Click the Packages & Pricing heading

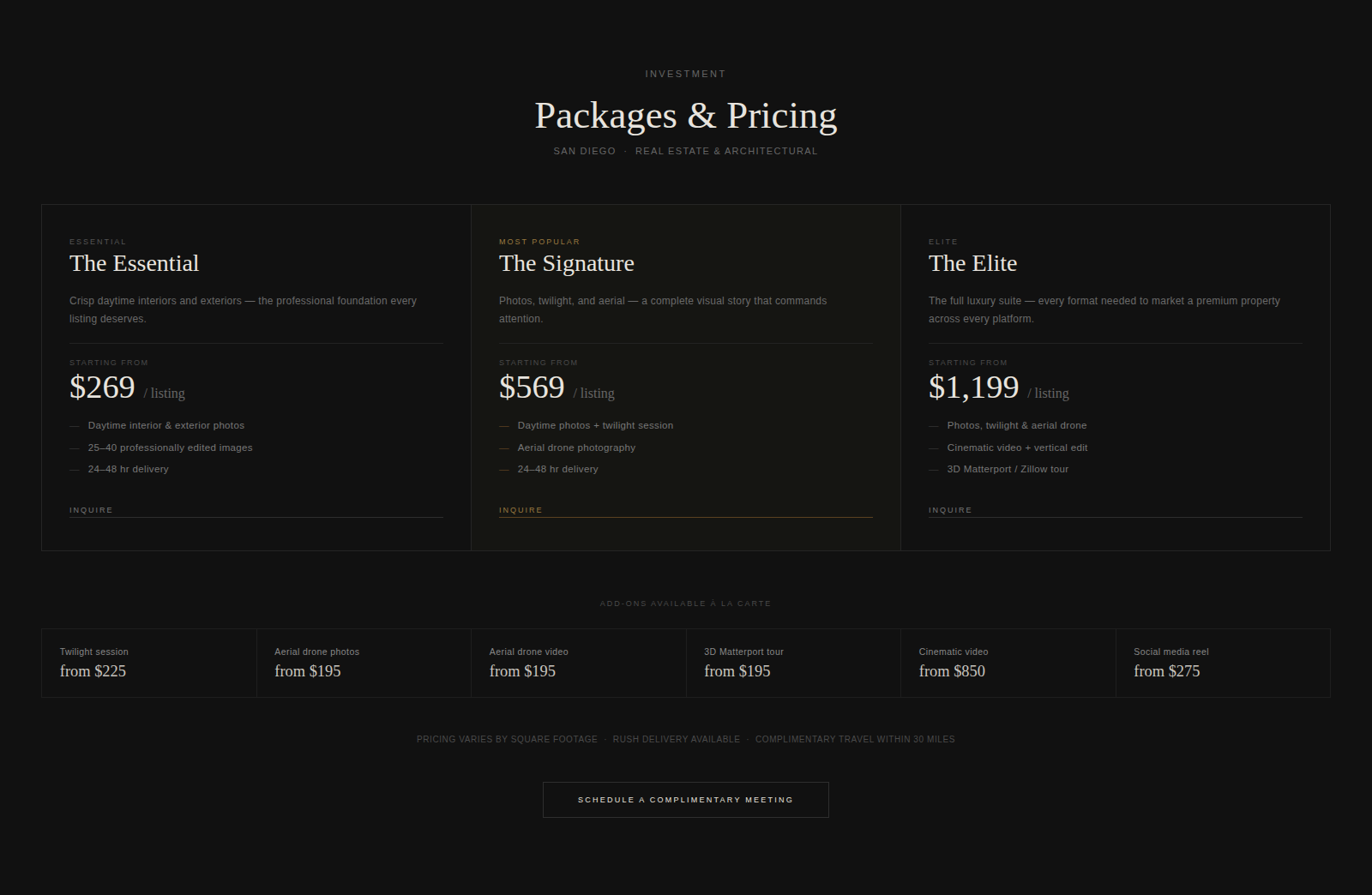click(686, 116)
